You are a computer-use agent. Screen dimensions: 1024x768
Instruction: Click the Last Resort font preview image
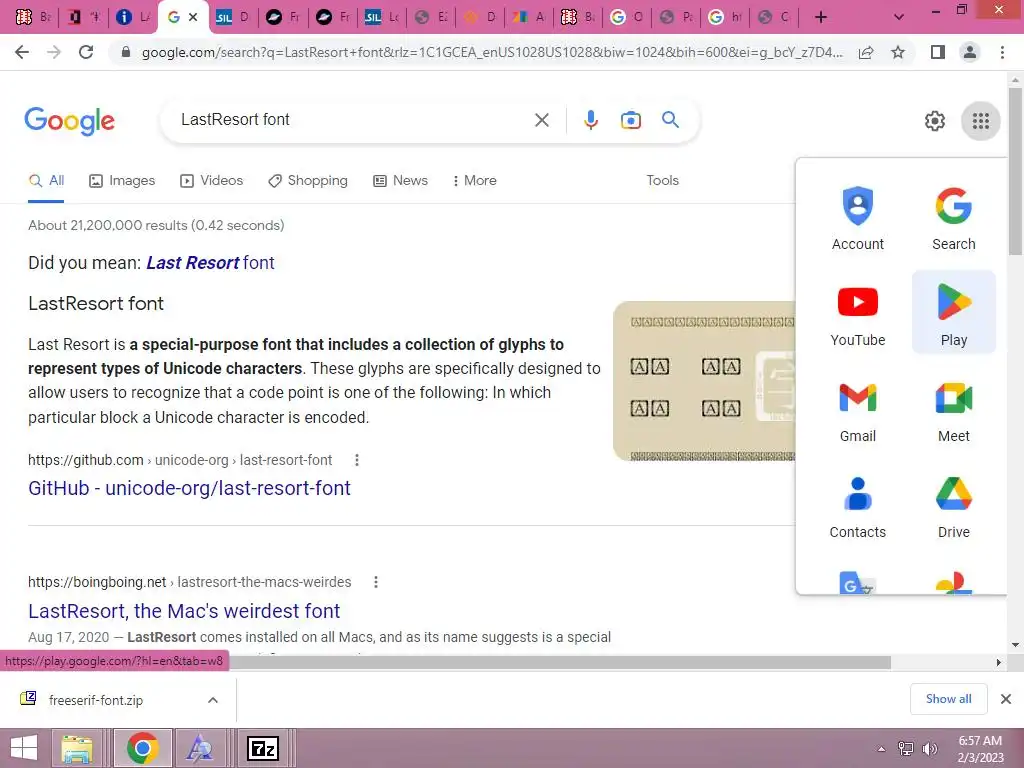pos(704,381)
